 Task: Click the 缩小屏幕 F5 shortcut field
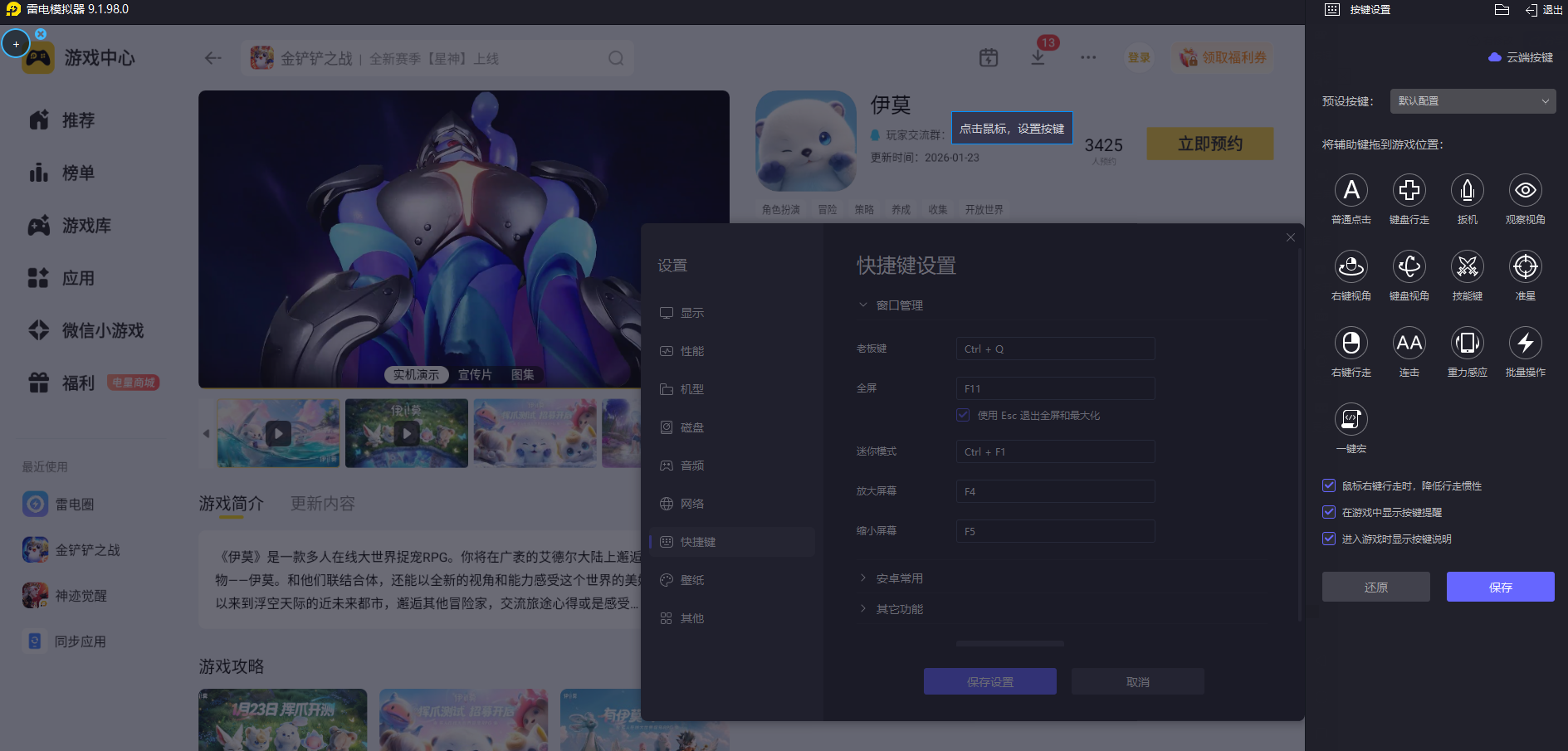point(1055,531)
